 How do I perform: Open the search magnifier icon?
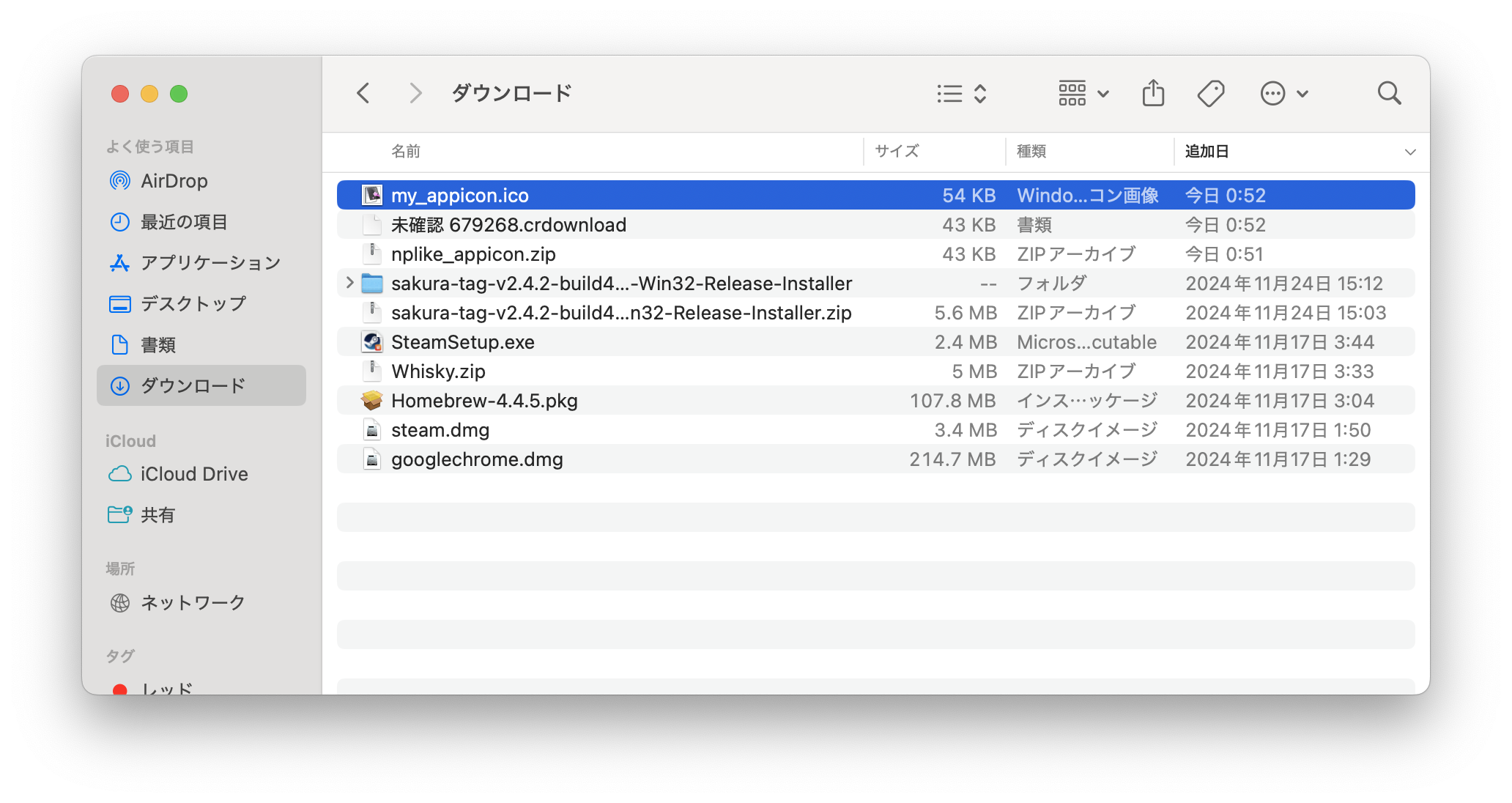point(1388,93)
